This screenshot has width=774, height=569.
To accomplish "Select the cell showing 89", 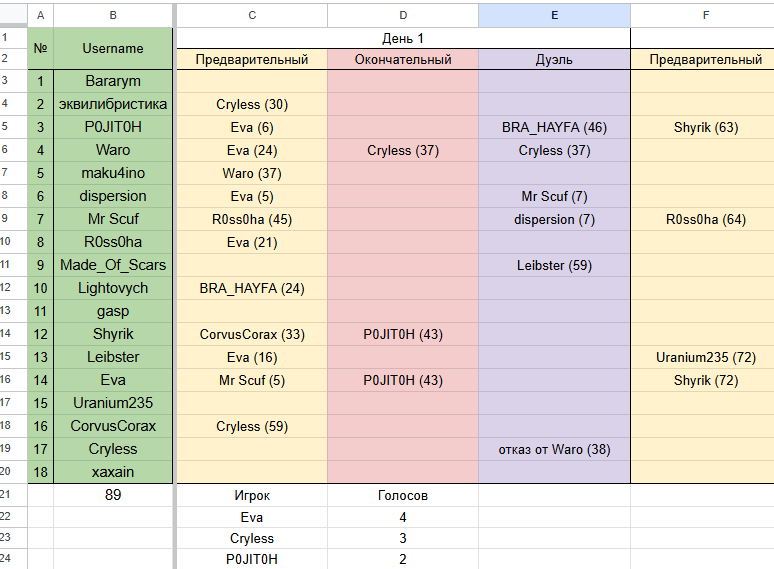I will tap(113, 494).
